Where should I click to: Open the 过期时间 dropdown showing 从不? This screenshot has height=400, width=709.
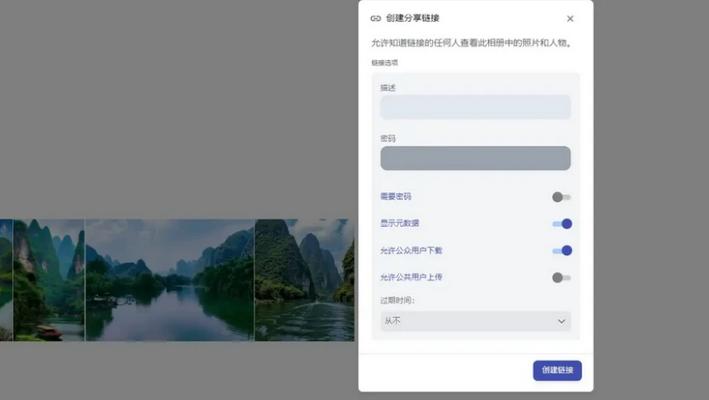click(x=475, y=321)
